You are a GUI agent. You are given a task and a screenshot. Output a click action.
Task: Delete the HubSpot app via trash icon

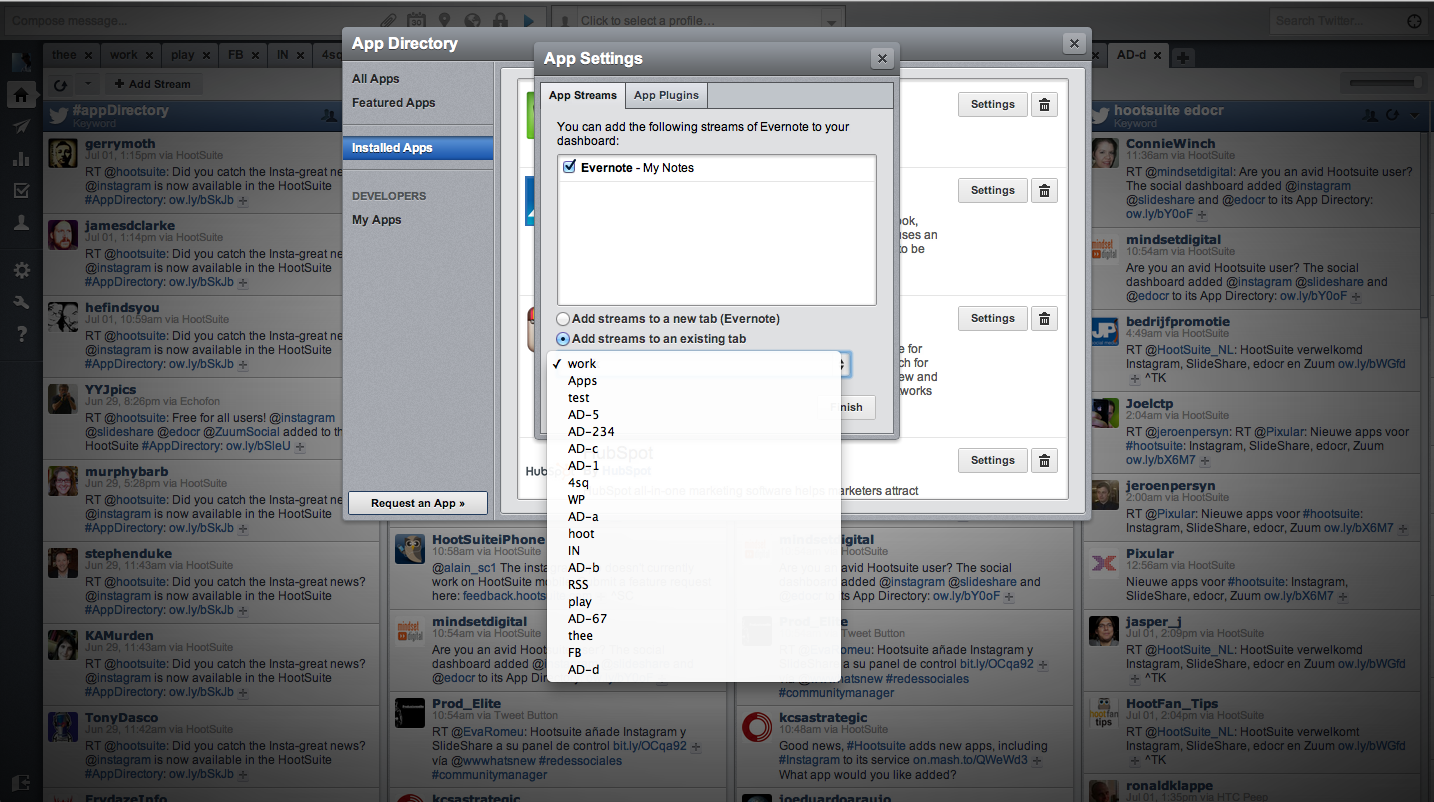1044,460
